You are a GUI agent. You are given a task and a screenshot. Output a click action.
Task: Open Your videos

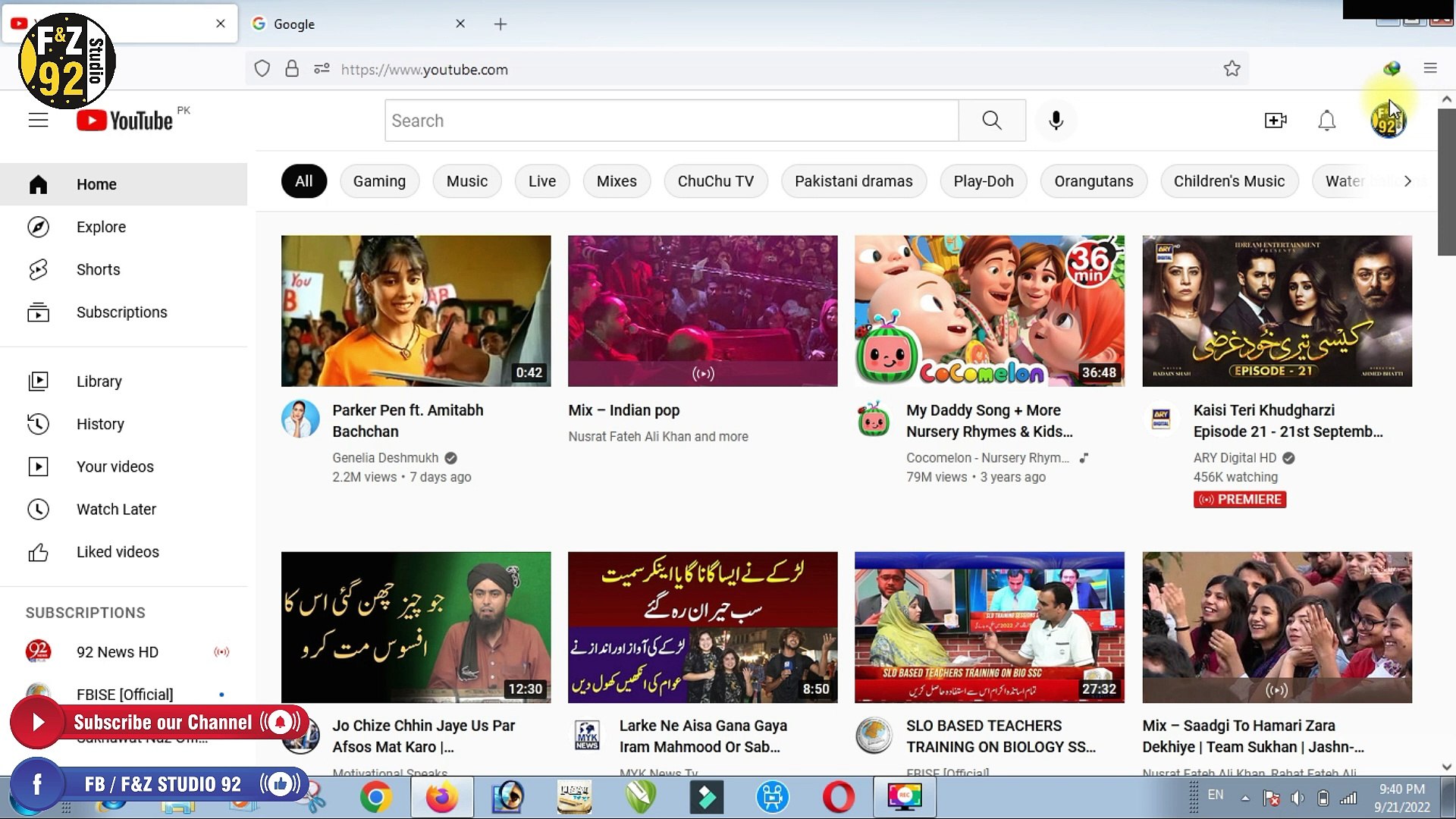(x=124, y=466)
